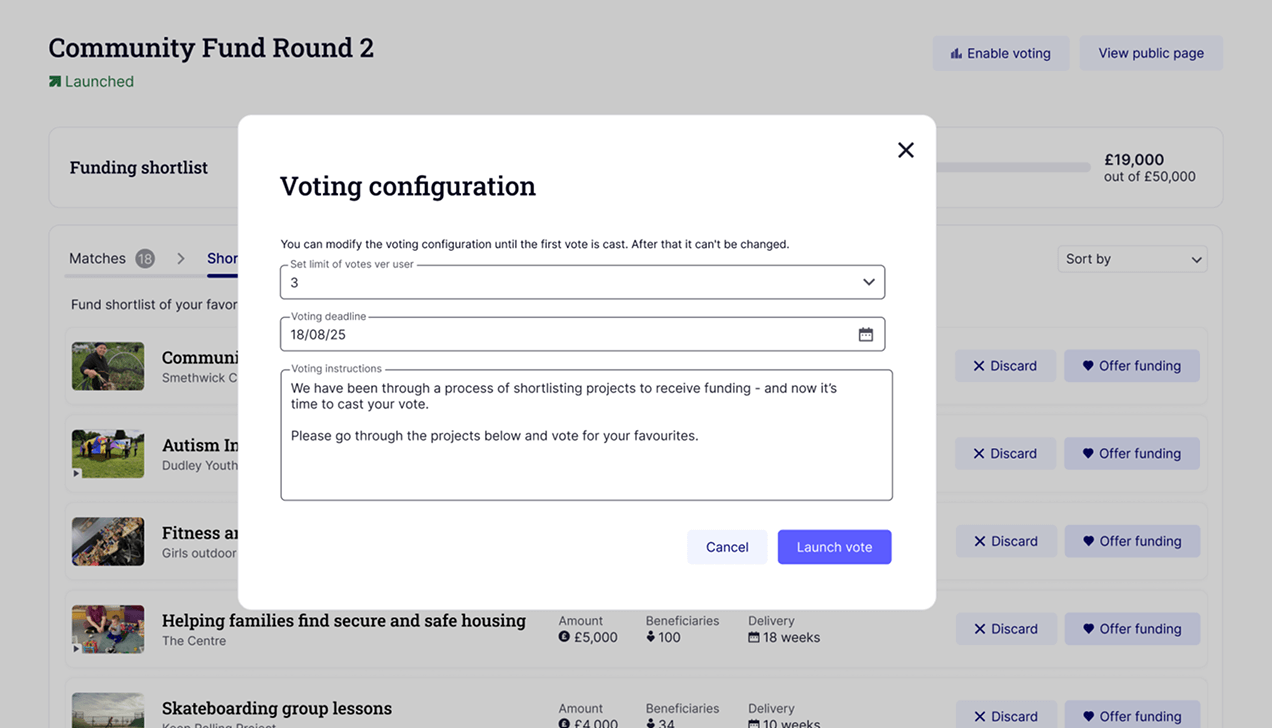Click the heart icon on the first Offer funding button
This screenshot has width=1272, height=728.
(x=1088, y=366)
